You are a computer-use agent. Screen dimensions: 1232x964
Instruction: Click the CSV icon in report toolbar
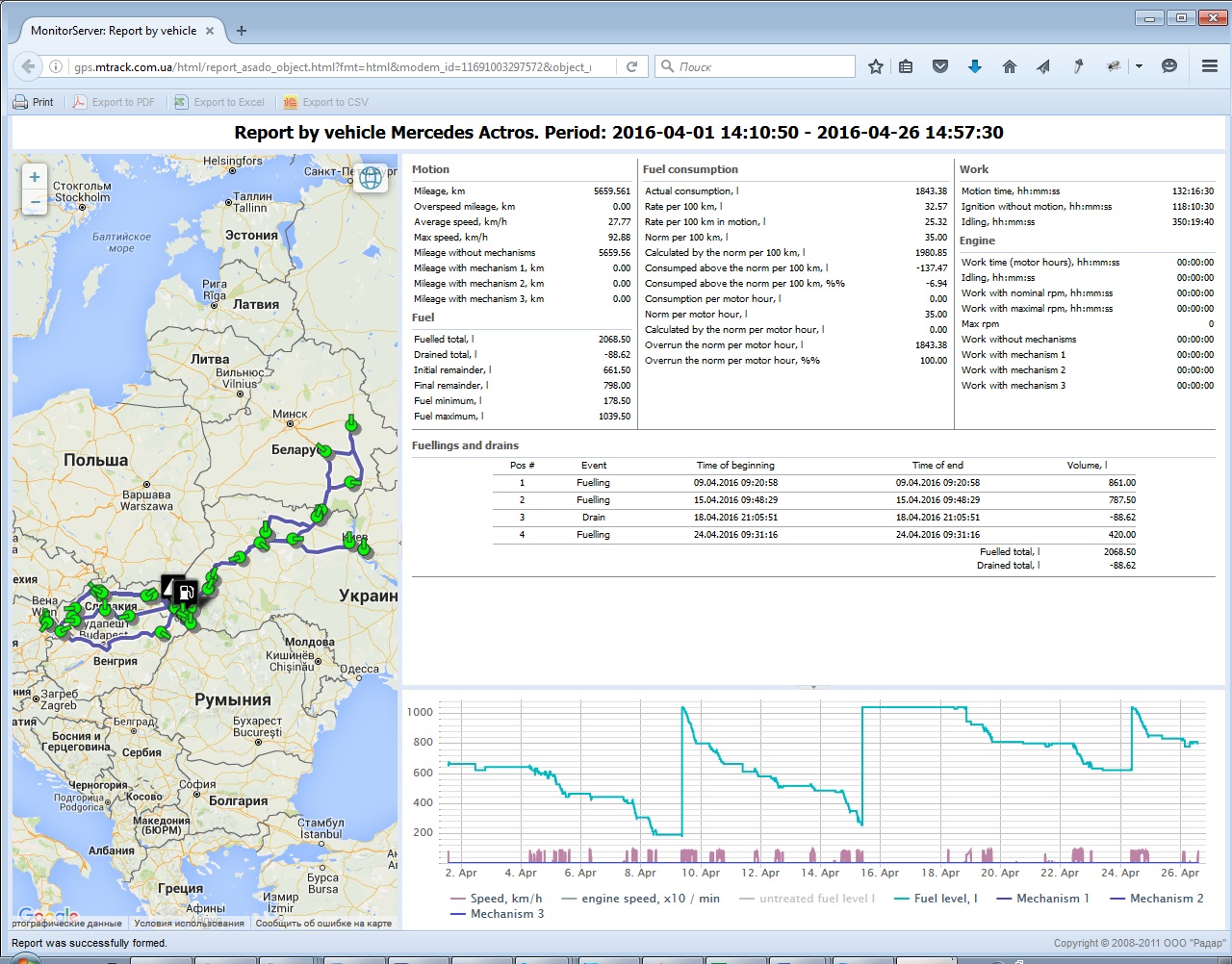pyautogui.click(x=290, y=102)
